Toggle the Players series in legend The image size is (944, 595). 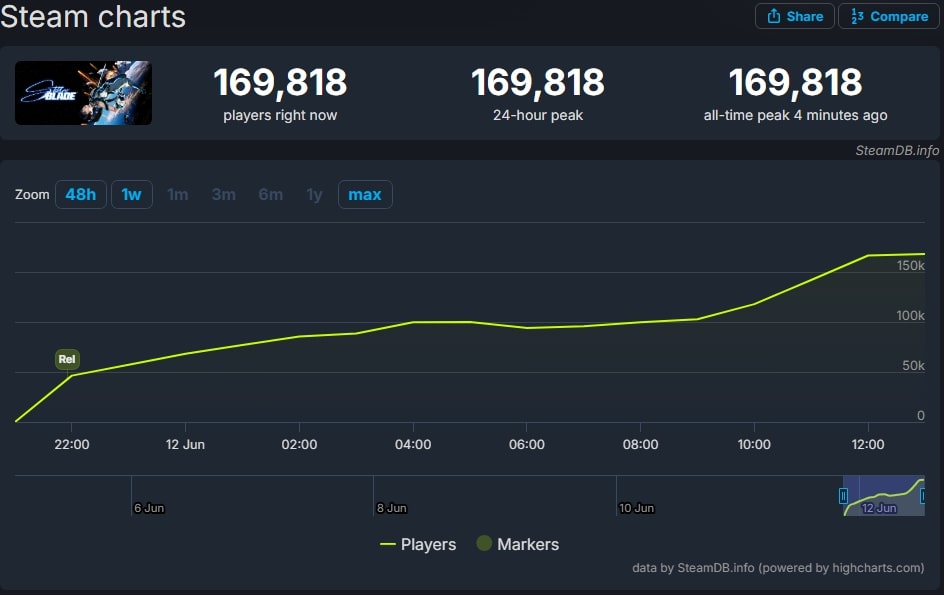coord(418,544)
